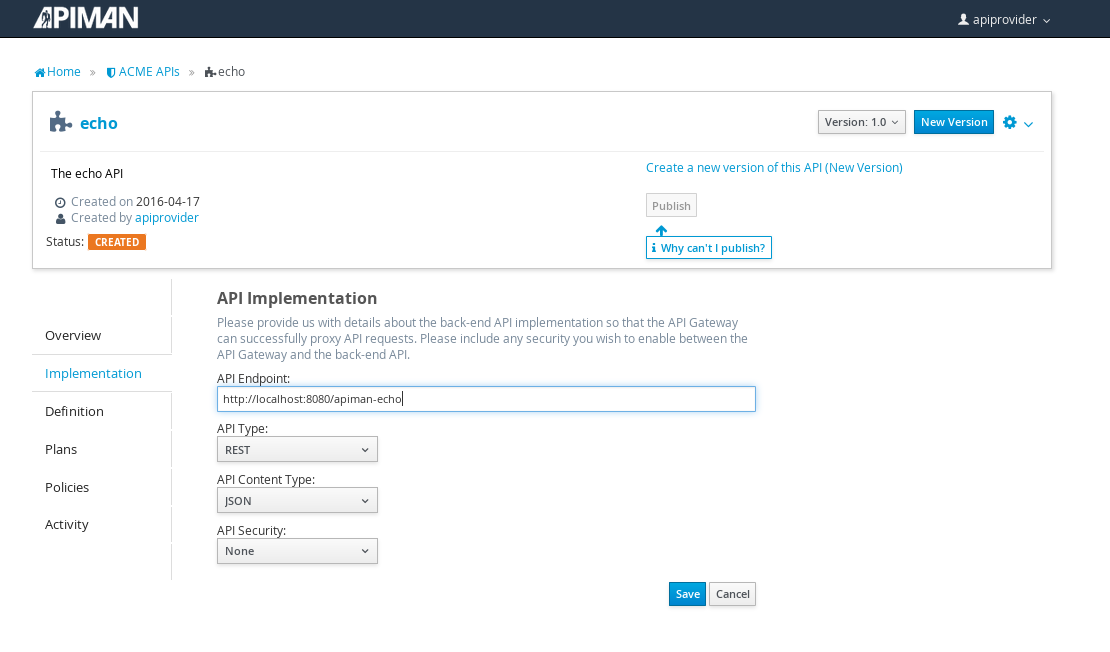Click the 'Why can't I publish?' button
This screenshot has height=652, width=1110.
(x=709, y=248)
